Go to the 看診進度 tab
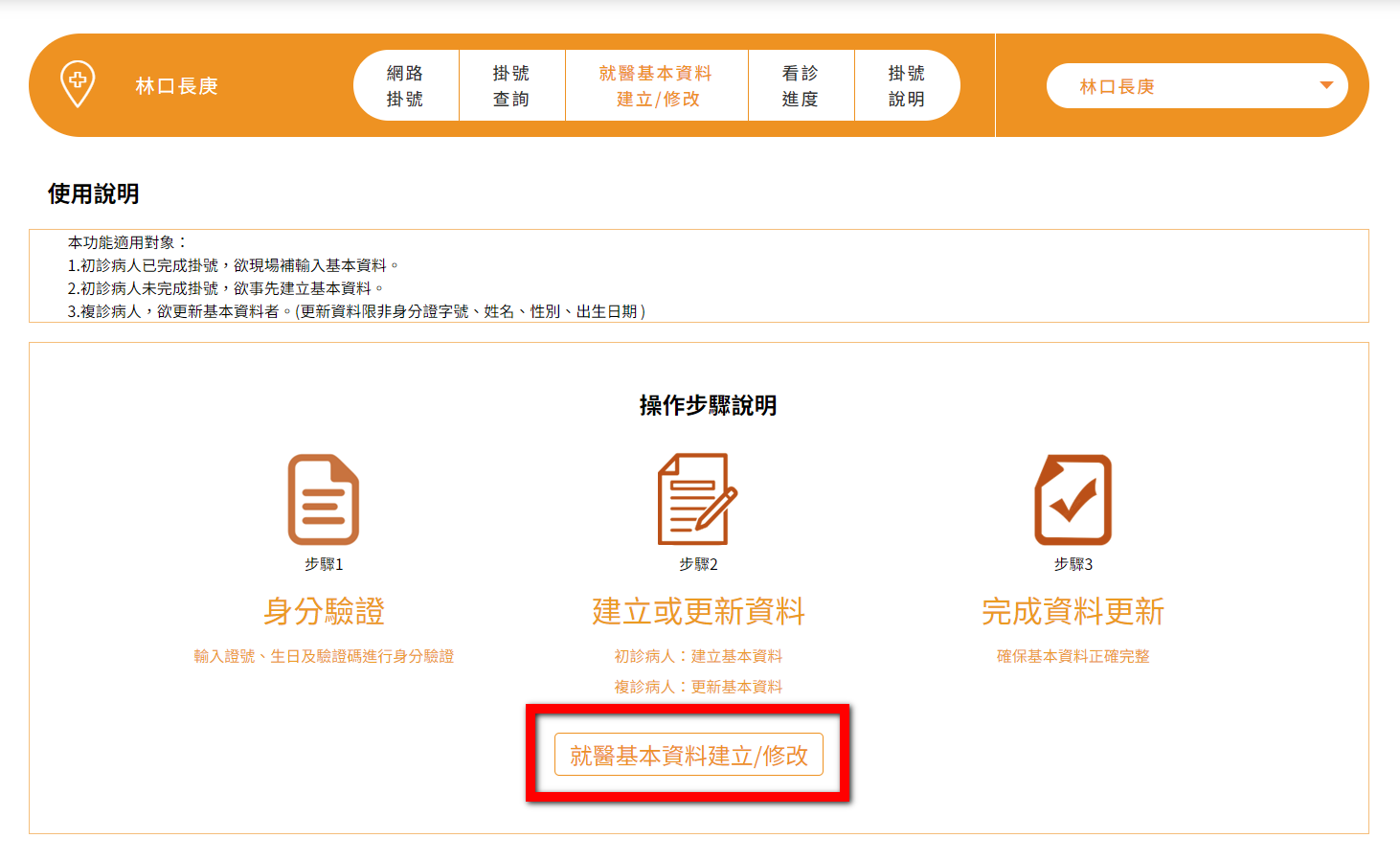 pos(802,85)
